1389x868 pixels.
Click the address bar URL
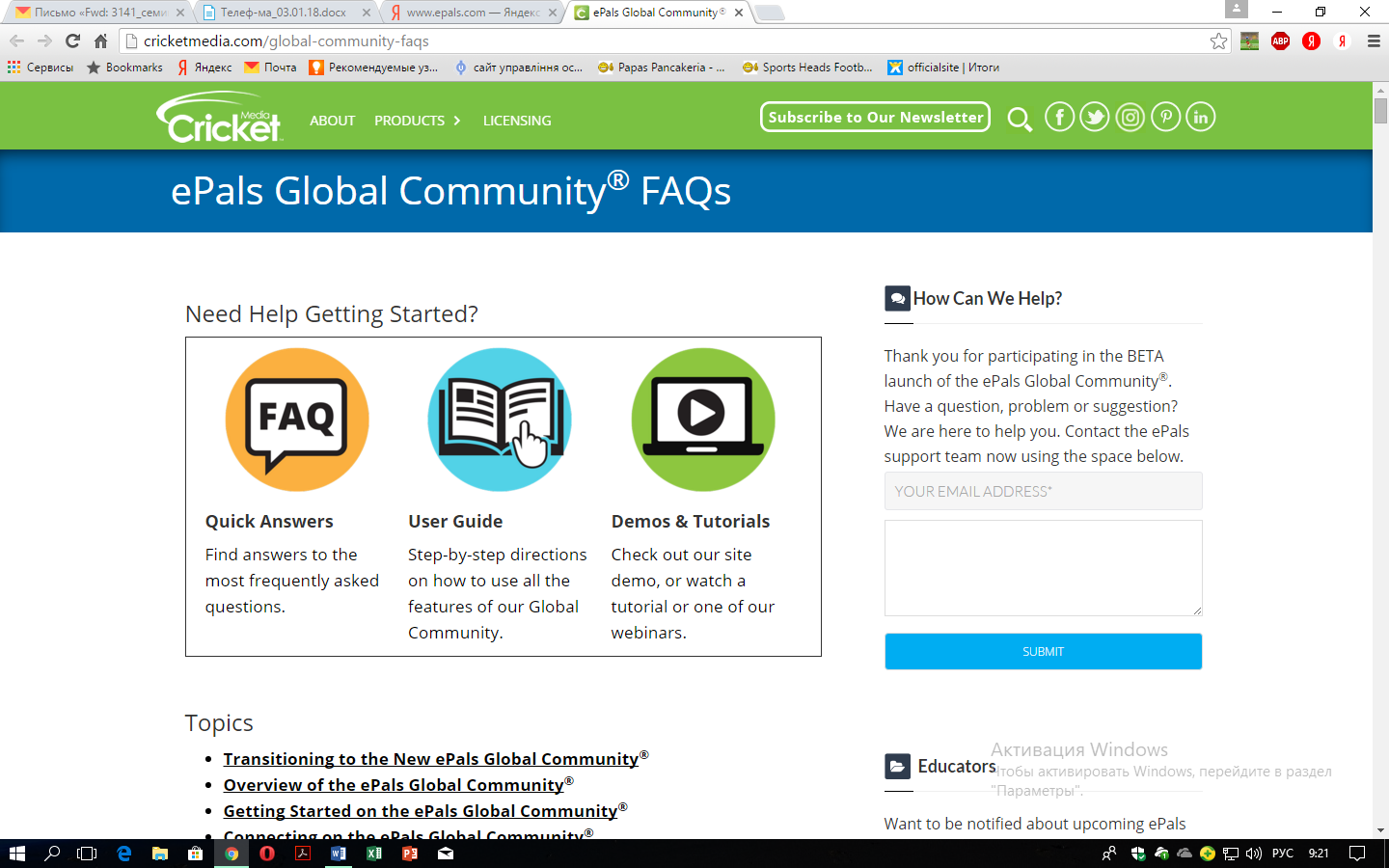click(286, 41)
